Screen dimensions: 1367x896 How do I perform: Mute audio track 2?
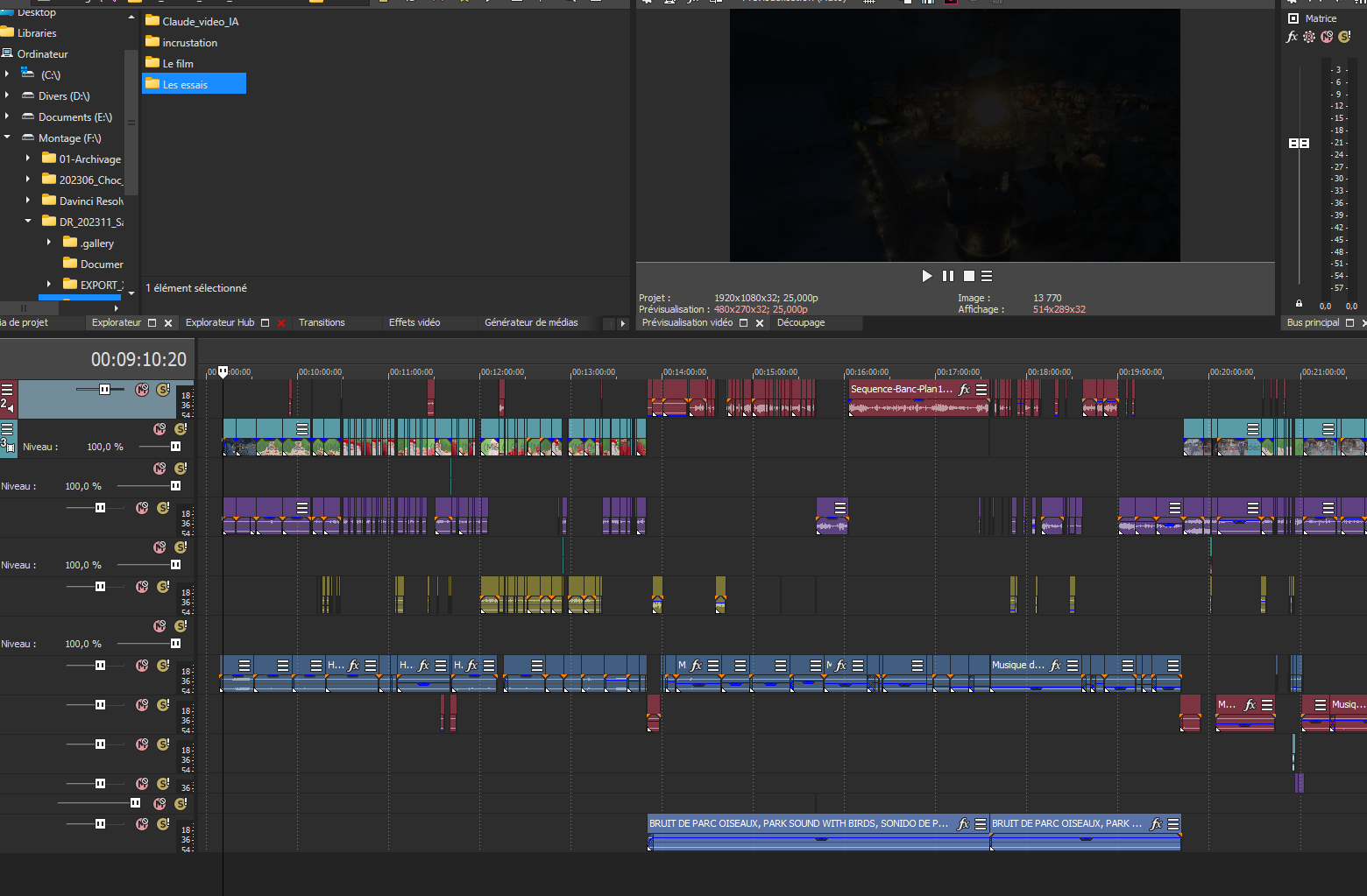[142, 390]
